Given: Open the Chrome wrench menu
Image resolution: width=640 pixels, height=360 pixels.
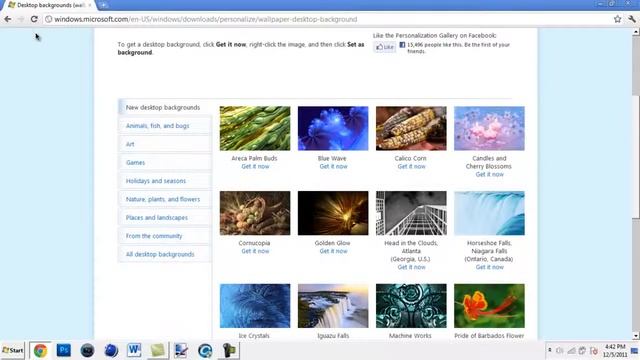Looking at the screenshot, I should click(x=632, y=19).
